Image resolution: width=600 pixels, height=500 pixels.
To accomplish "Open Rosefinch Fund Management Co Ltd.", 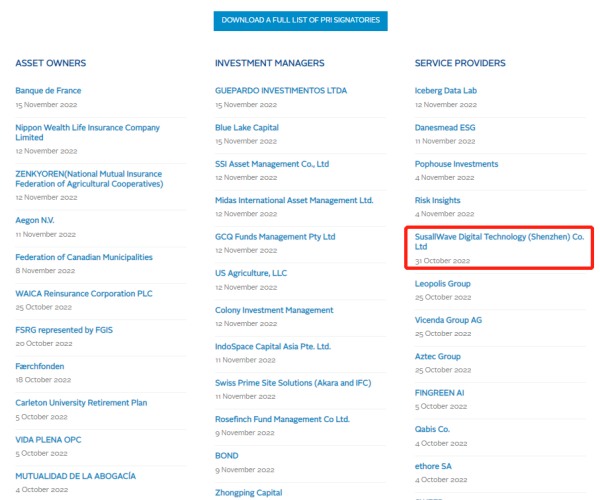I will (x=282, y=419).
